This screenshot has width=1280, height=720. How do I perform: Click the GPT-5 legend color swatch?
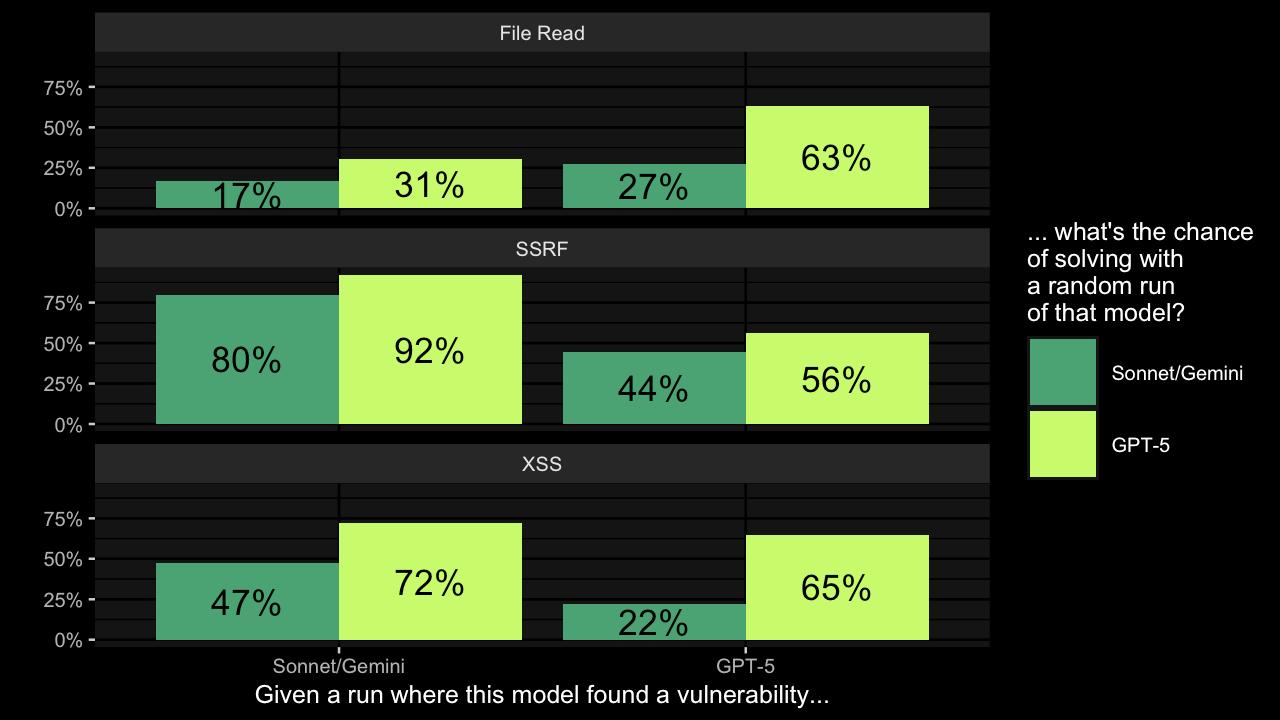click(x=1062, y=444)
